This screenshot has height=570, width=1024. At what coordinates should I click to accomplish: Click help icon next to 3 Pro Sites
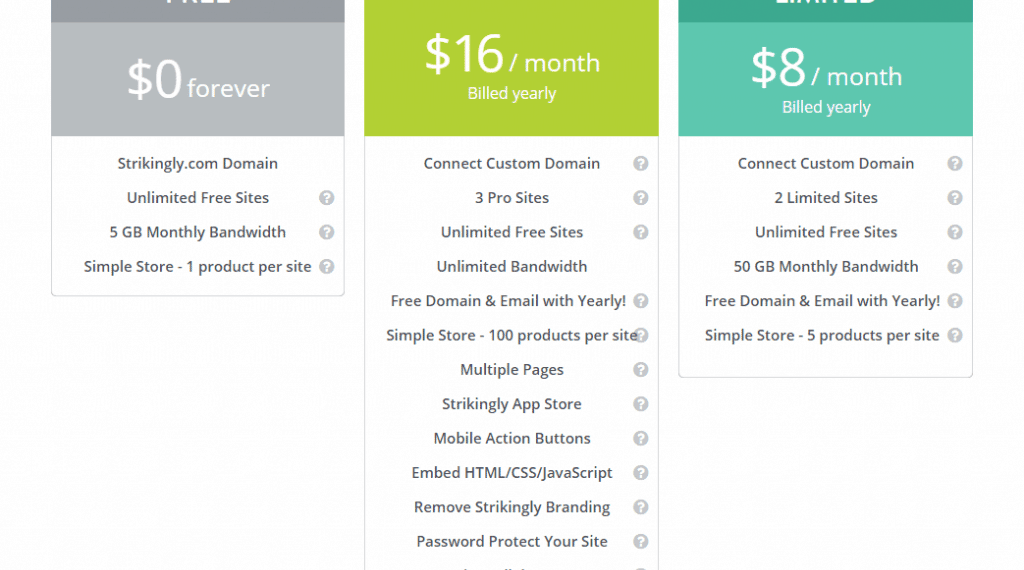641,198
